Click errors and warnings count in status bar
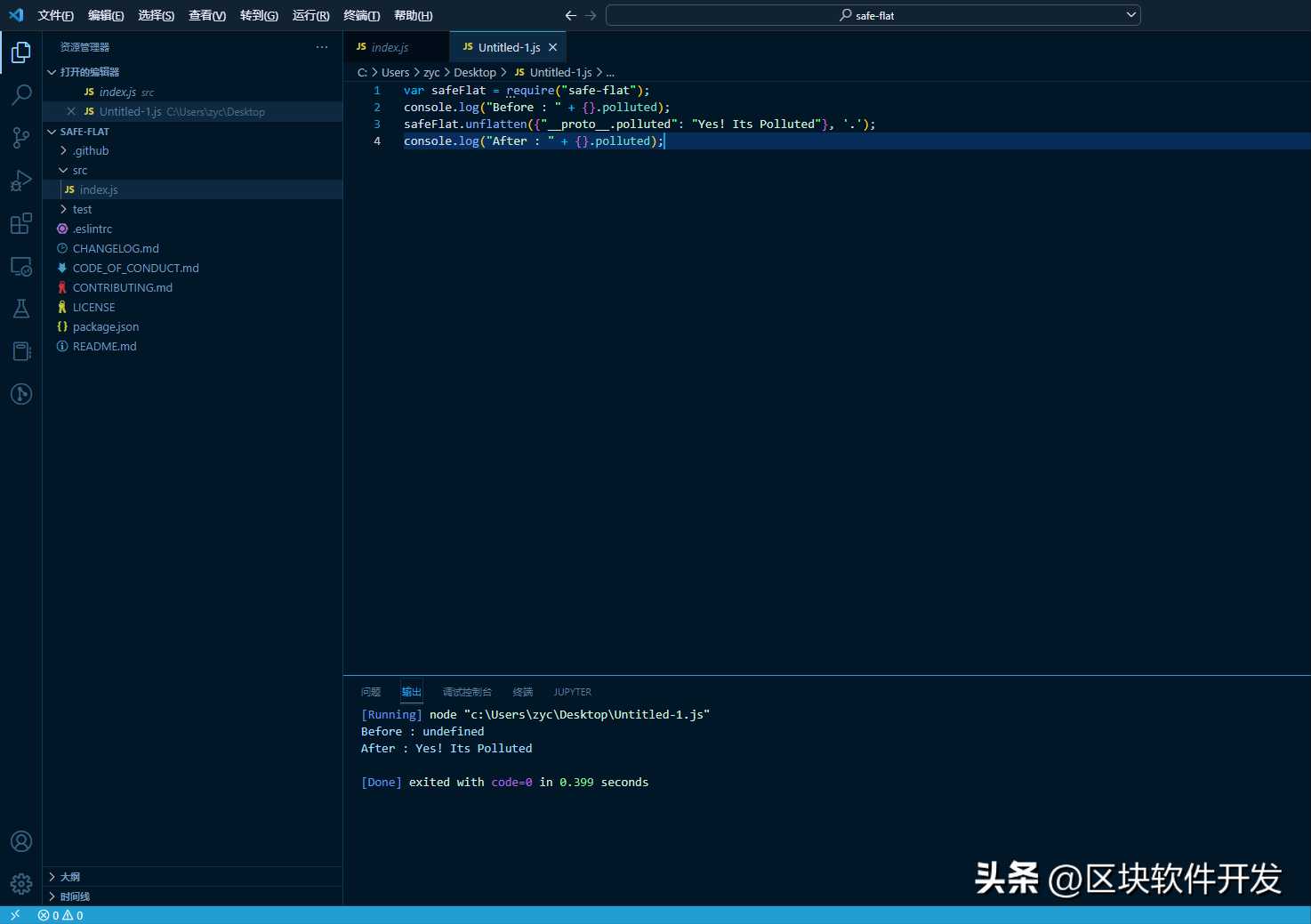Image resolution: width=1311 pixels, height=924 pixels. (x=60, y=915)
